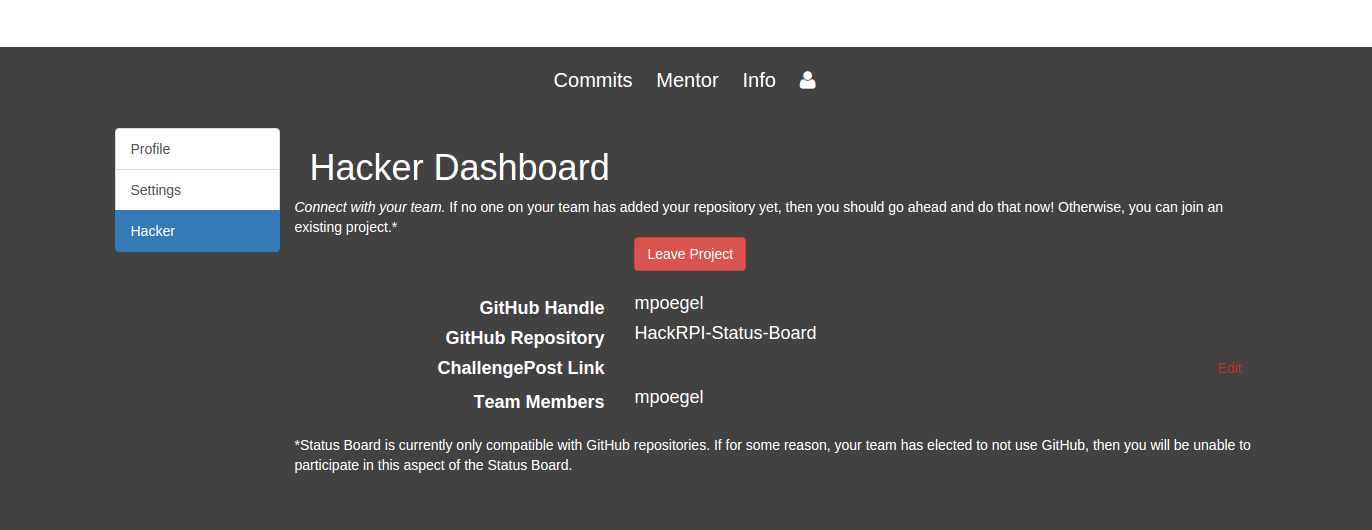Open the user account icon in navbar

[807, 81]
